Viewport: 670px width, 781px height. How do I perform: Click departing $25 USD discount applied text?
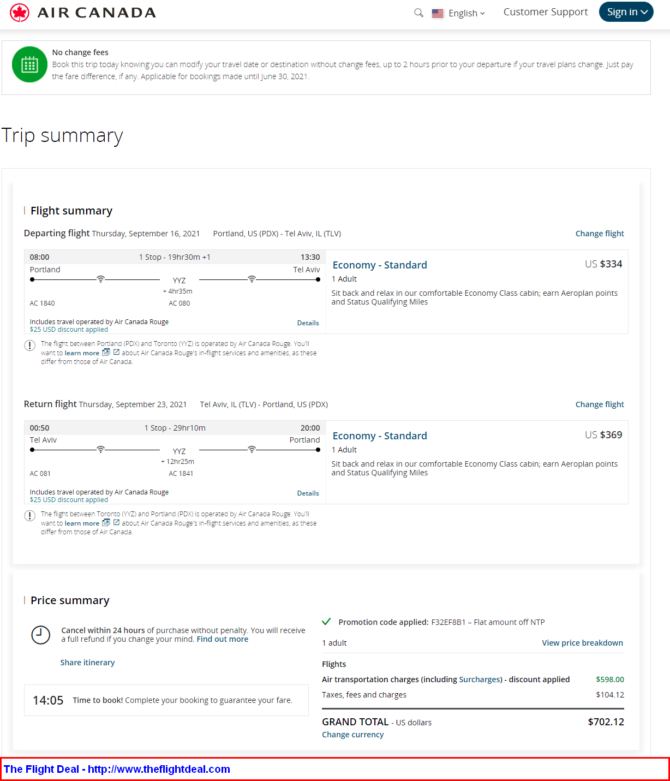pos(69,329)
